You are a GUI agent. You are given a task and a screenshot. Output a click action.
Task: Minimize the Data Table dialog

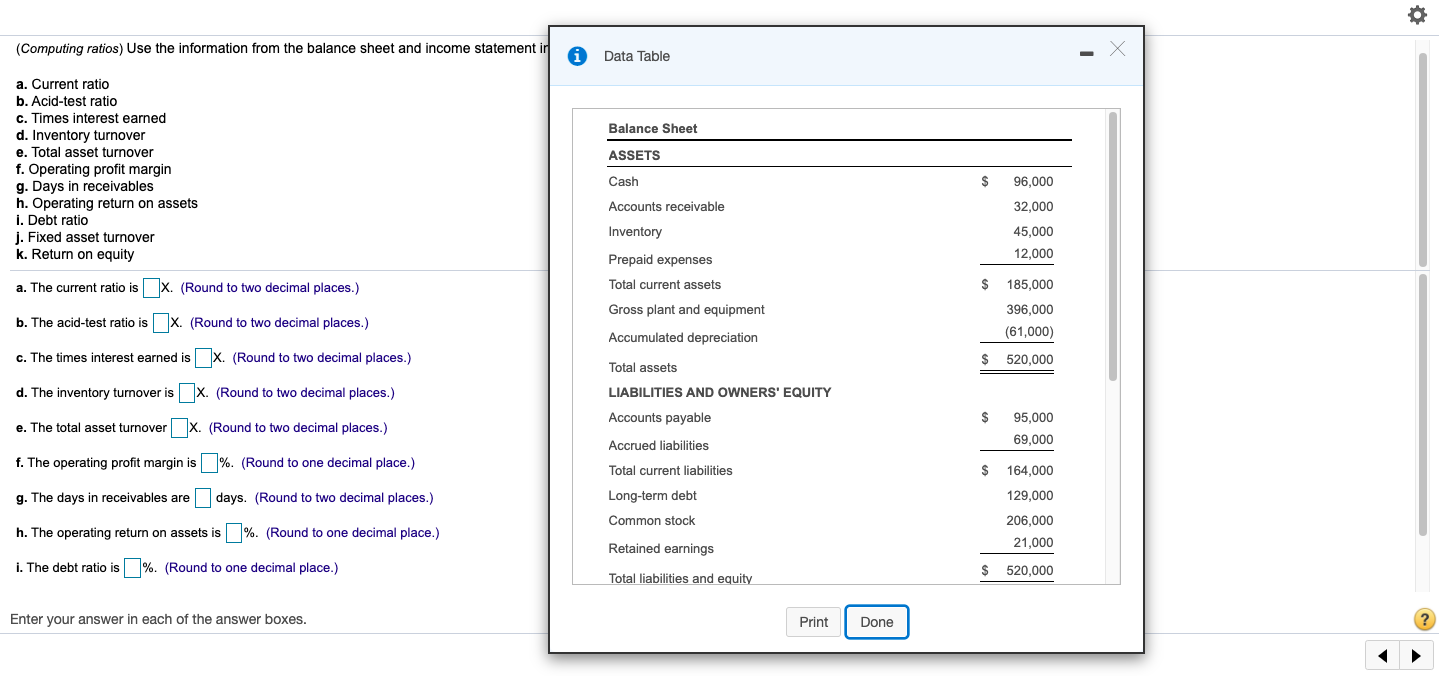(1087, 52)
